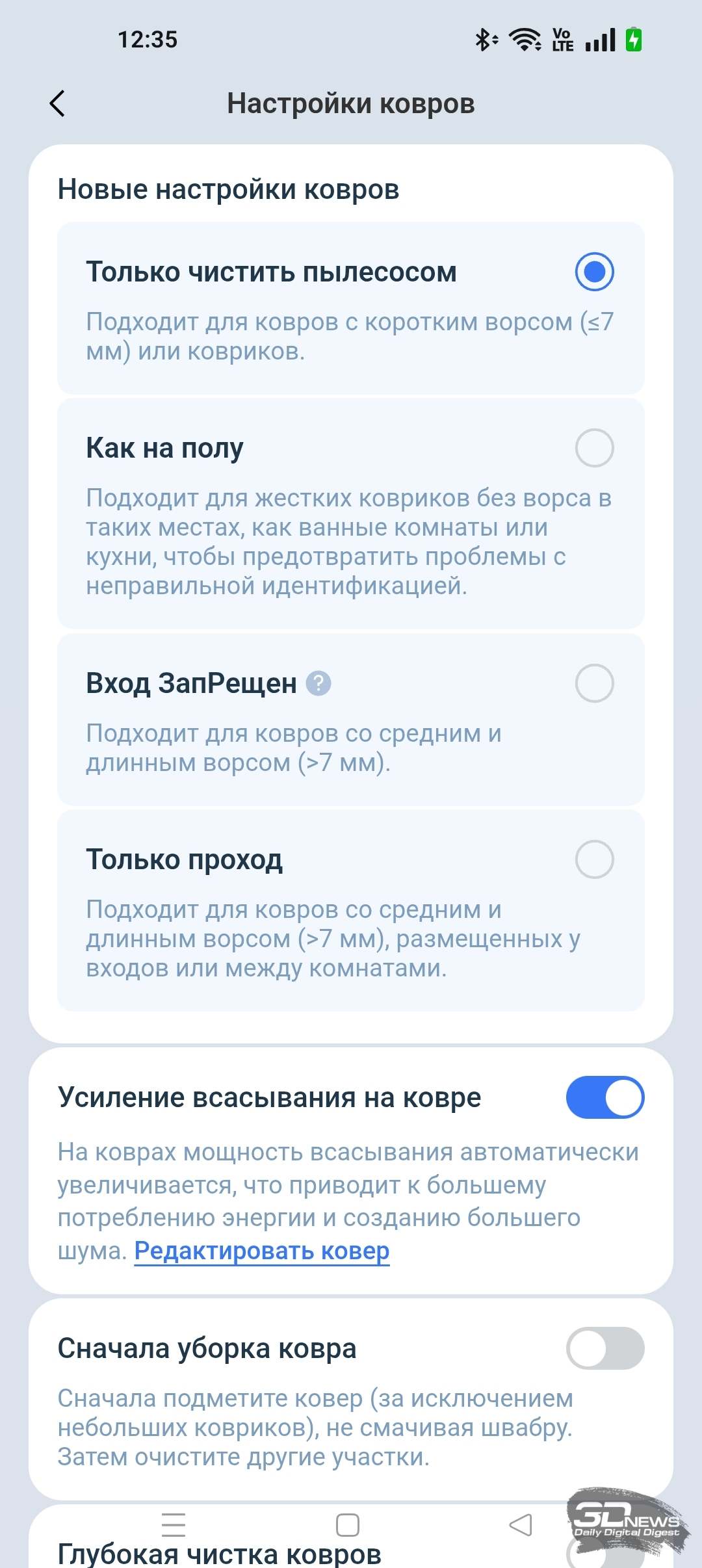Tap the Глубокая чистка ковров heading
This screenshot has width=702, height=1568.
point(220,1554)
